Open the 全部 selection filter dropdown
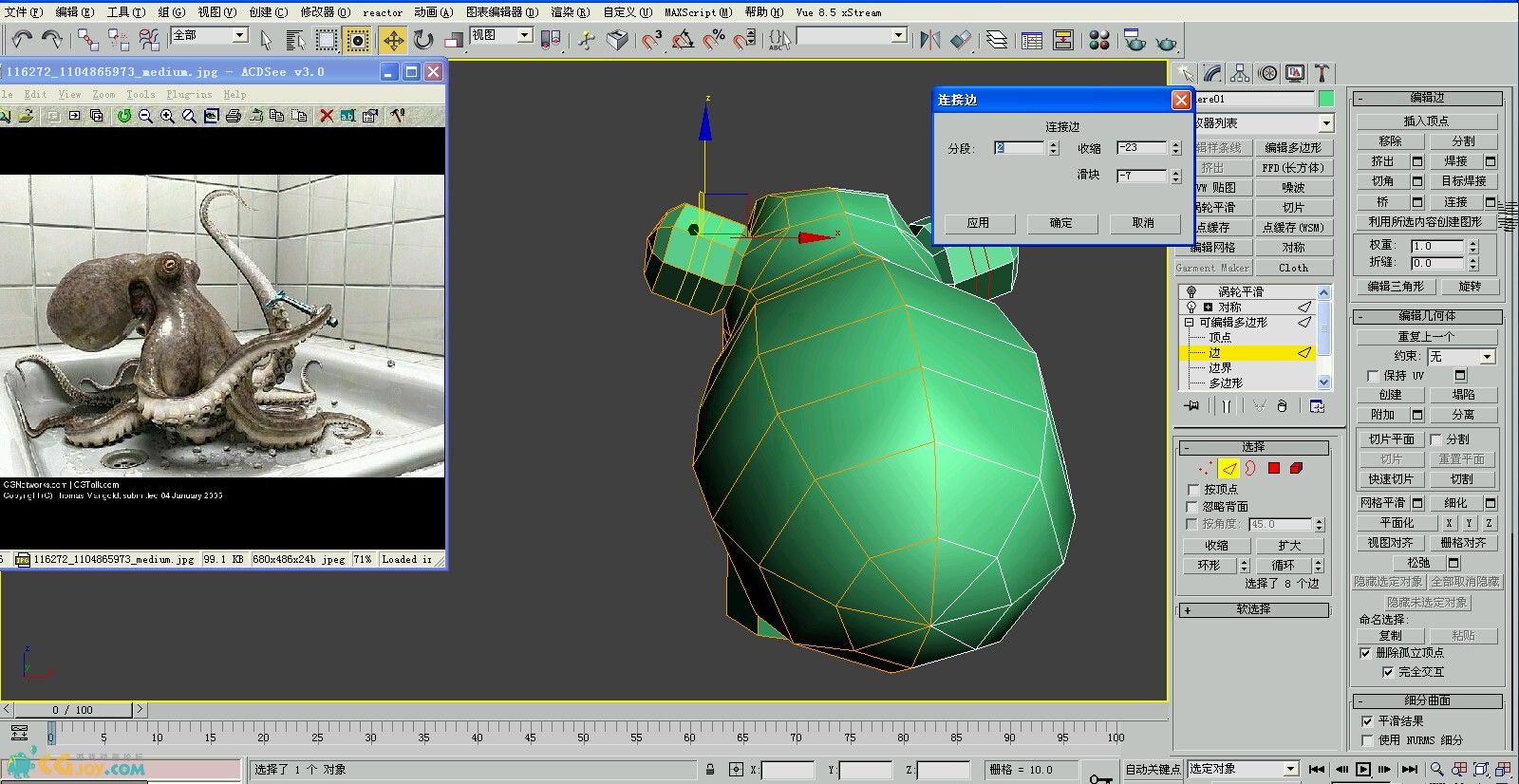Viewport: 1519px width, 784px height. coord(239,35)
